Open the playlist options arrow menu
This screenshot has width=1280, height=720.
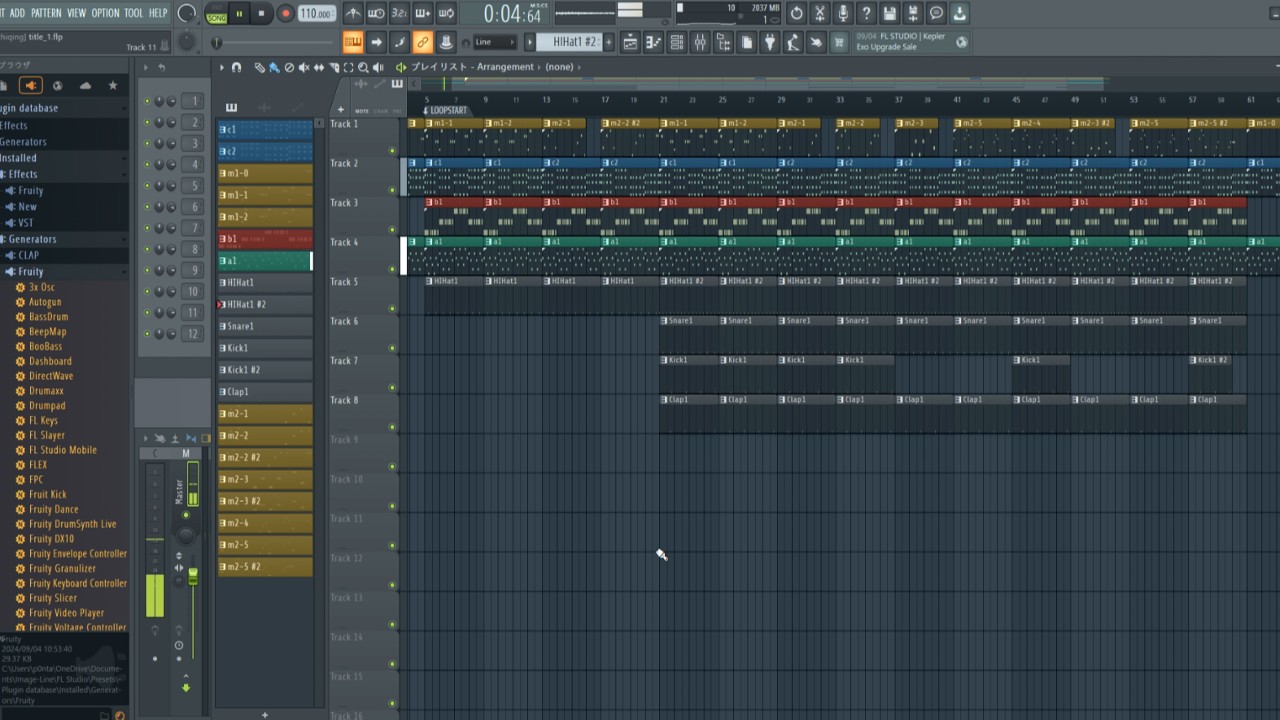[x=222, y=67]
